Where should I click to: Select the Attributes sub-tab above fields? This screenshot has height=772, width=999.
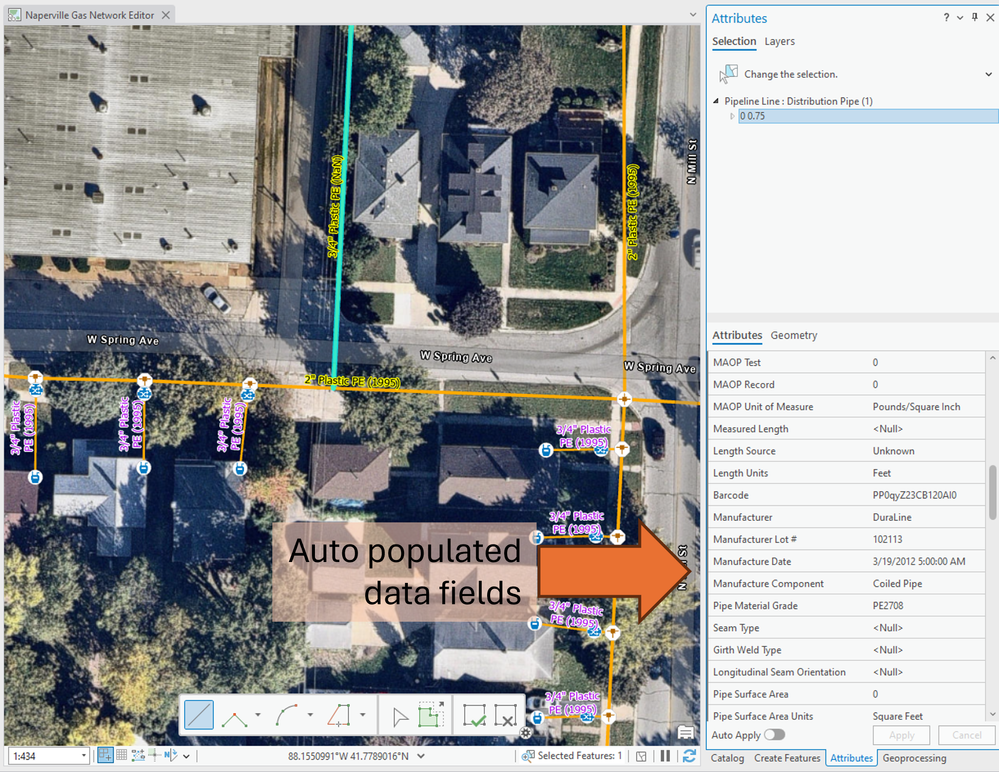(x=737, y=335)
